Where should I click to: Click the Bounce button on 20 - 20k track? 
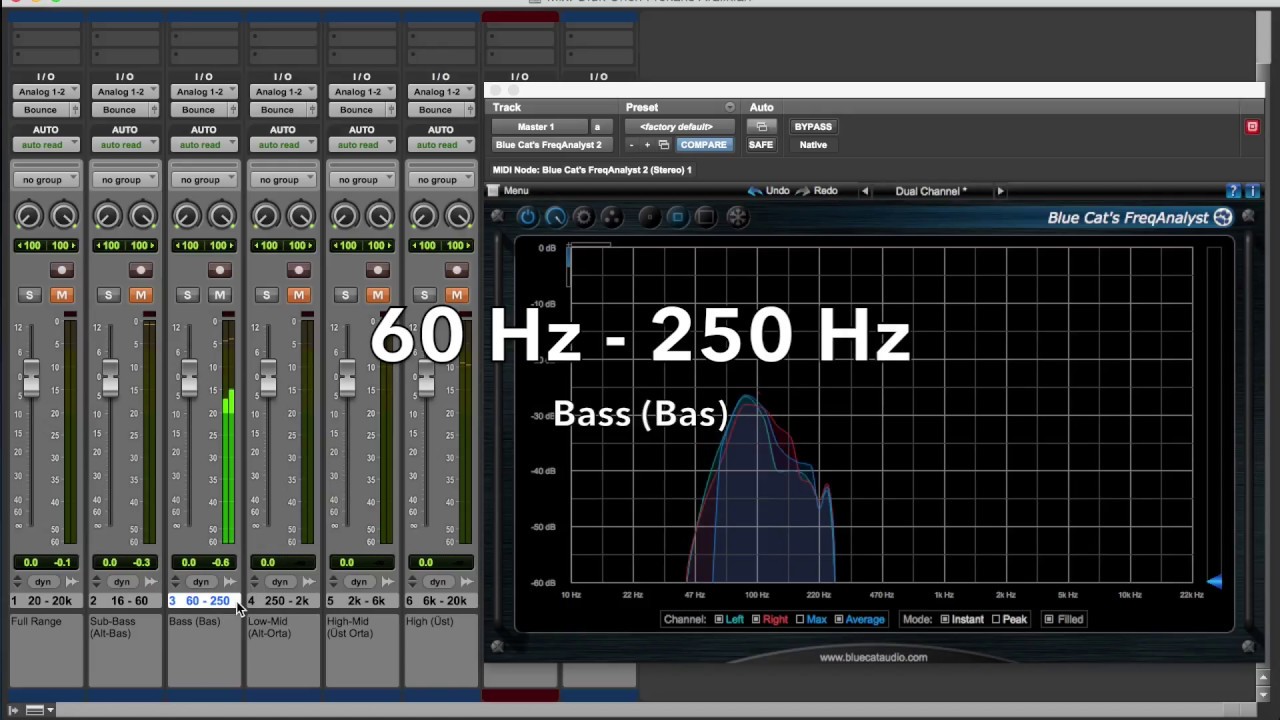(40, 110)
